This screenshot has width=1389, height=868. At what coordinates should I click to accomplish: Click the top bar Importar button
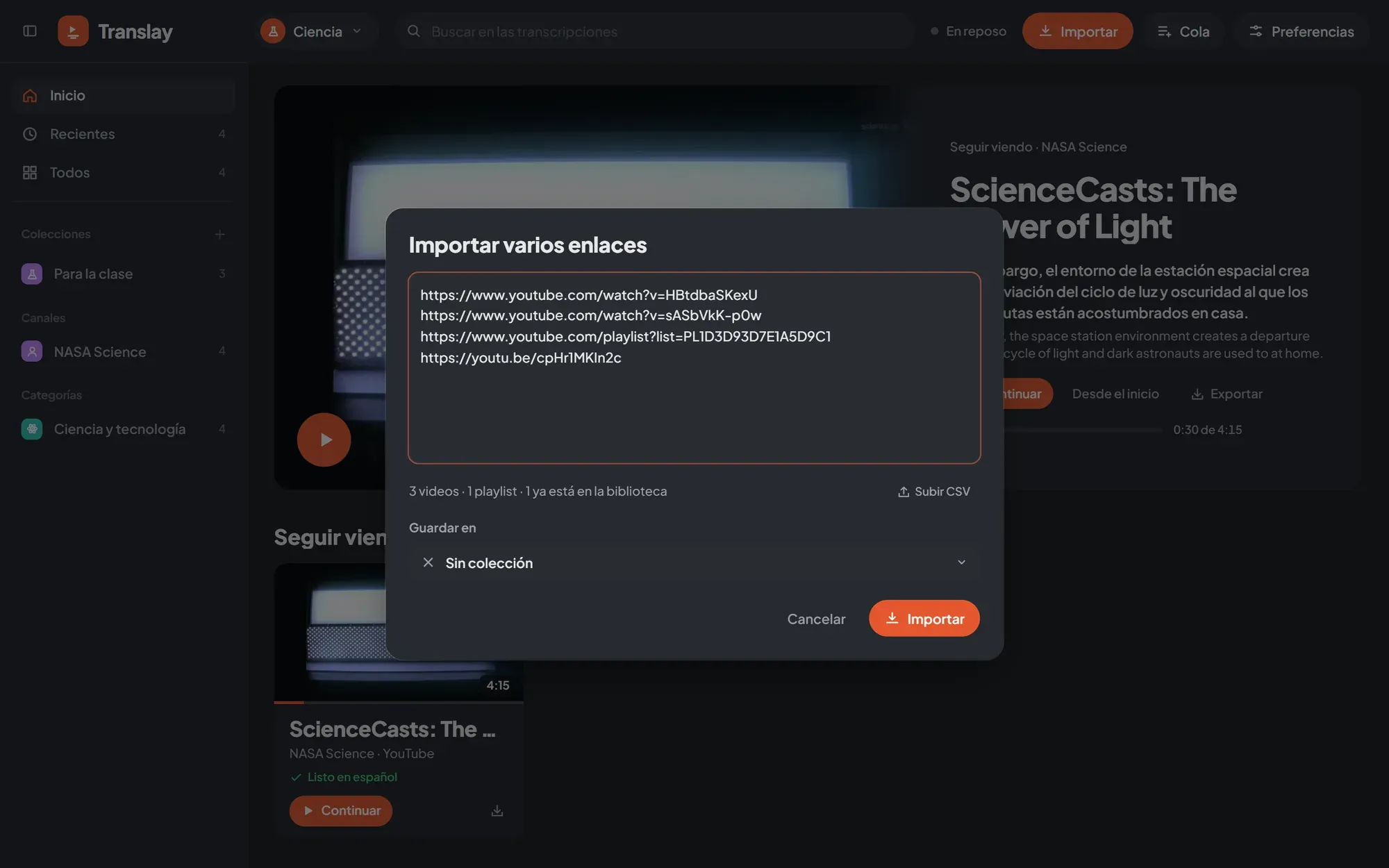1077,31
